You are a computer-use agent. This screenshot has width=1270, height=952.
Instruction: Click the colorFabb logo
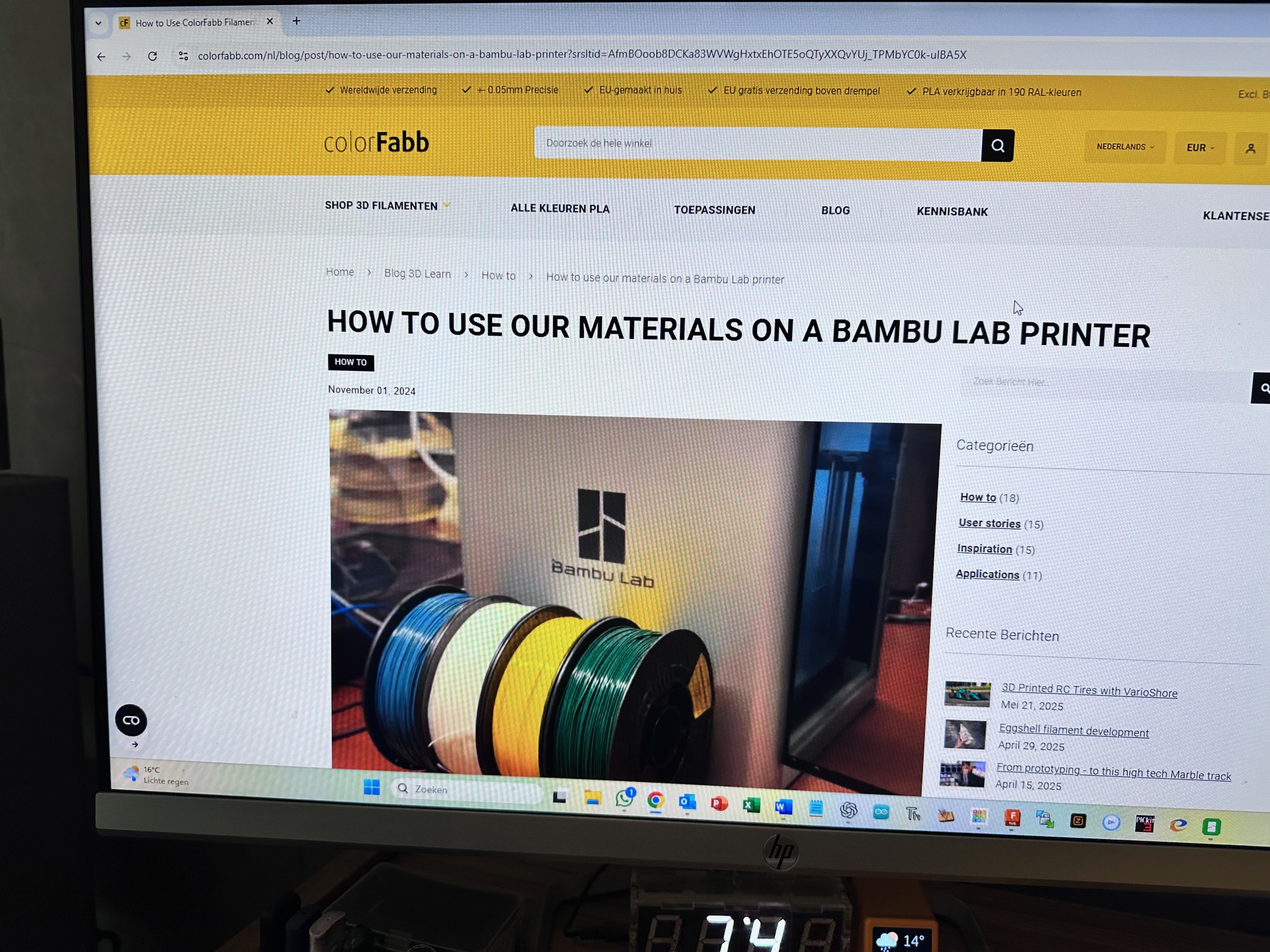[x=376, y=142]
